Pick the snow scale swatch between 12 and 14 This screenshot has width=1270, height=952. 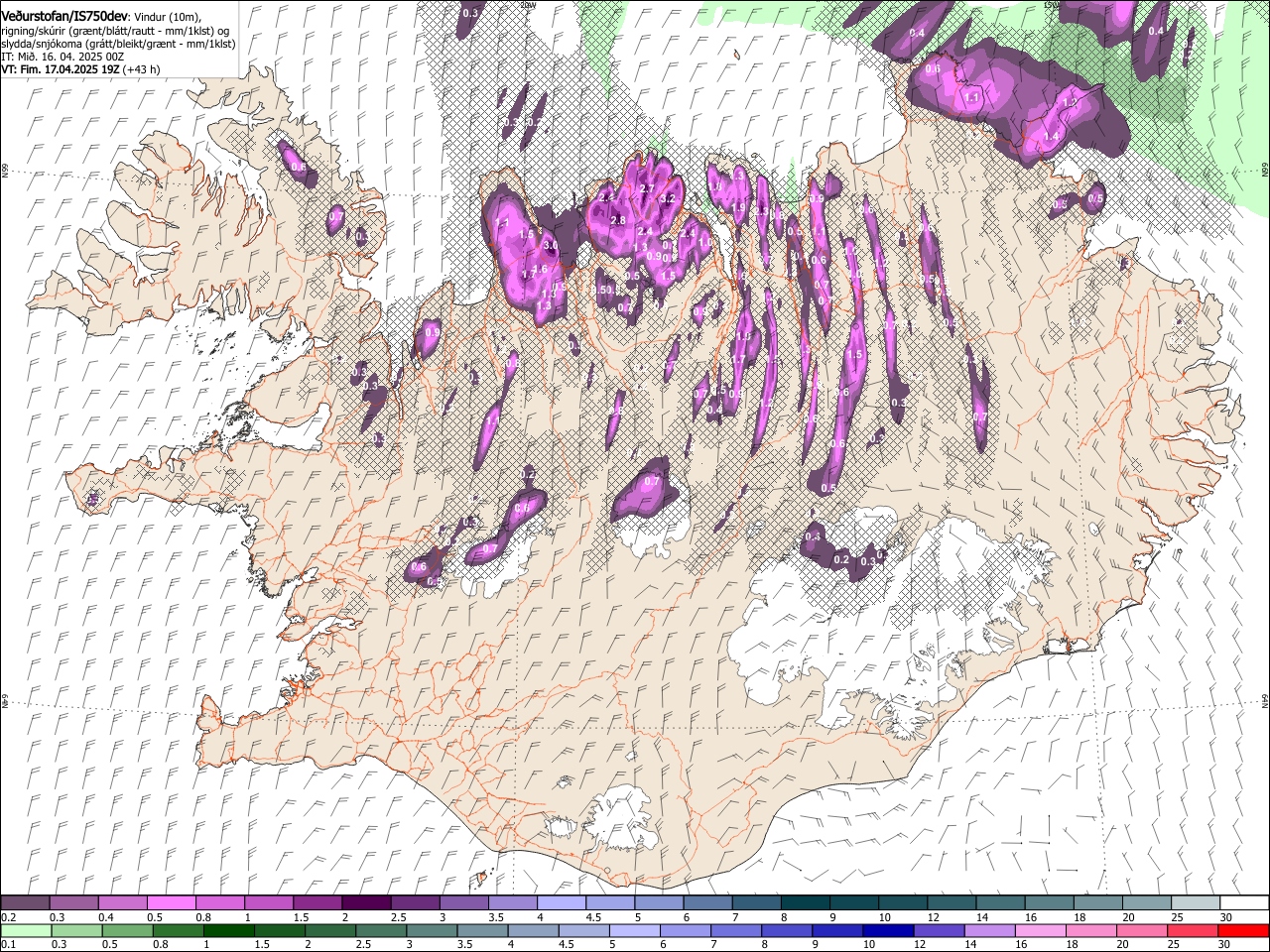point(950,902)
